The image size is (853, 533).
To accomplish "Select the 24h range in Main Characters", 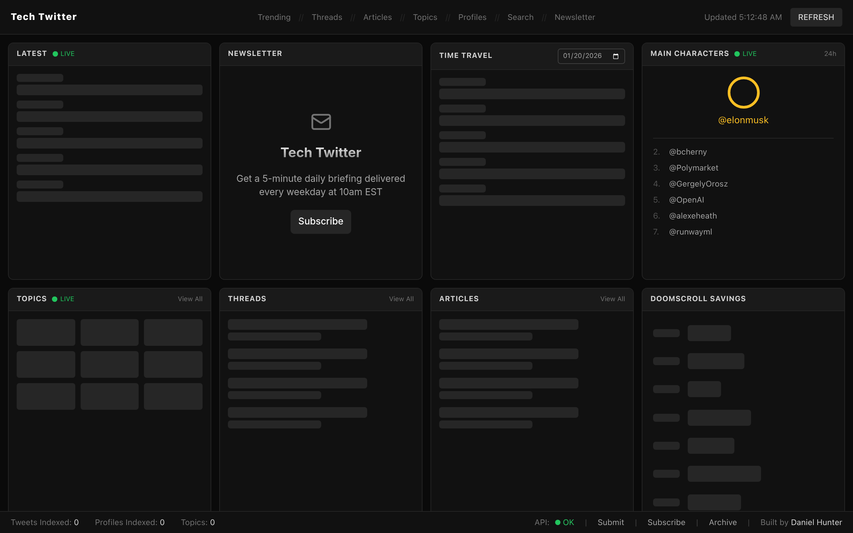I will (829, 54).
